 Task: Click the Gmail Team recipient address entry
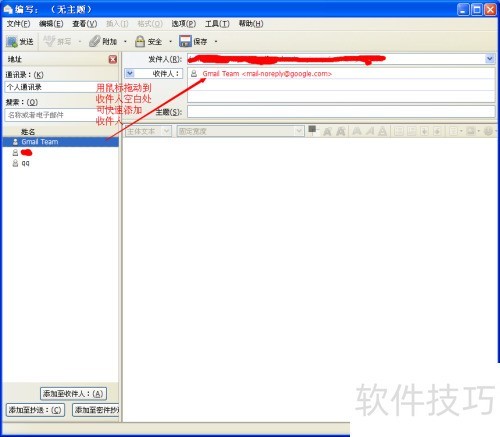[x=267, y=74]
